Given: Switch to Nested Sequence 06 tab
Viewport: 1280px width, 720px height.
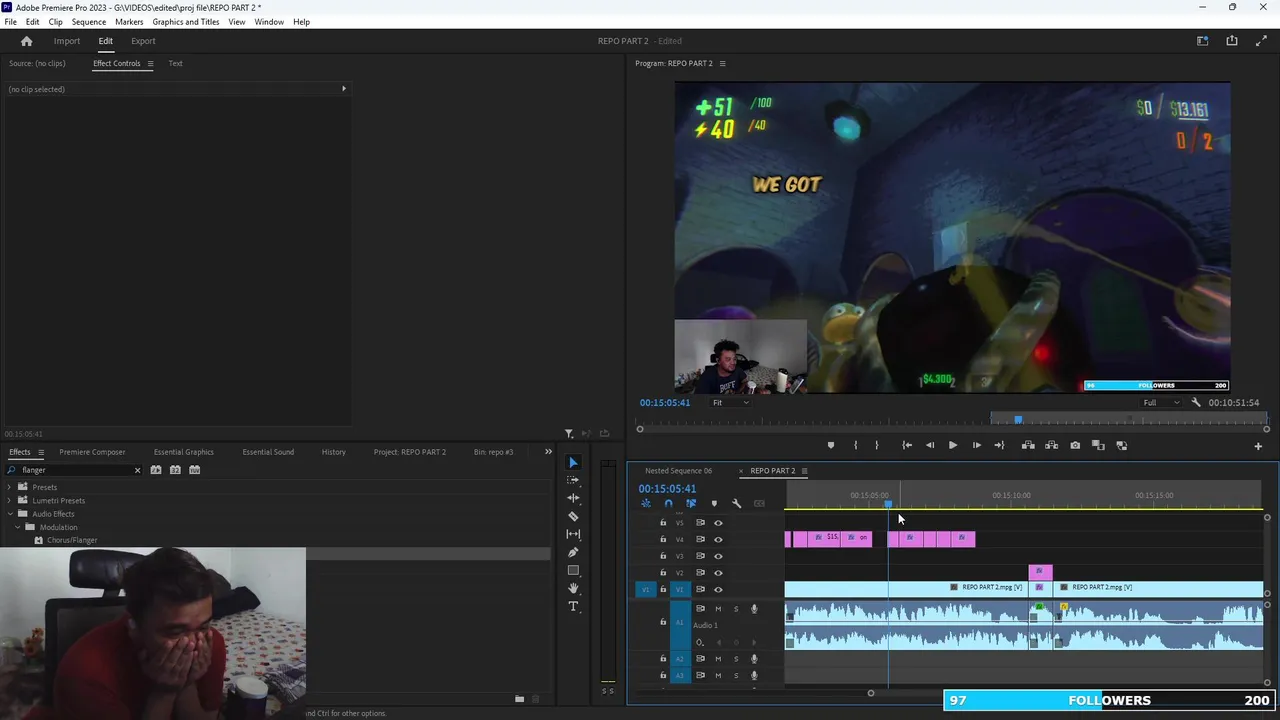Looking at the screenshot, I should [678, 471].
